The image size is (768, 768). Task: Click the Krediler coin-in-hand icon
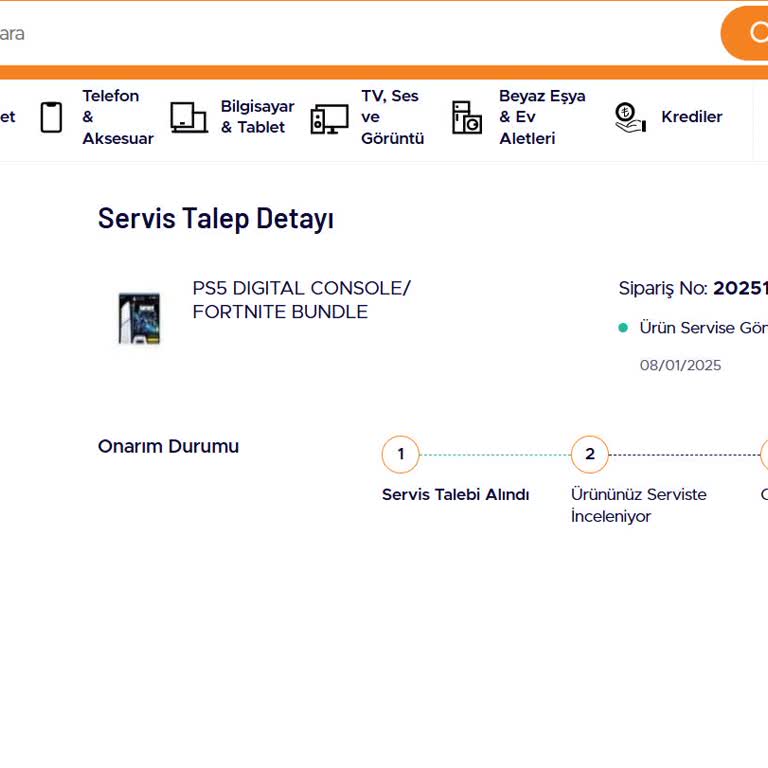coord(629,117)
